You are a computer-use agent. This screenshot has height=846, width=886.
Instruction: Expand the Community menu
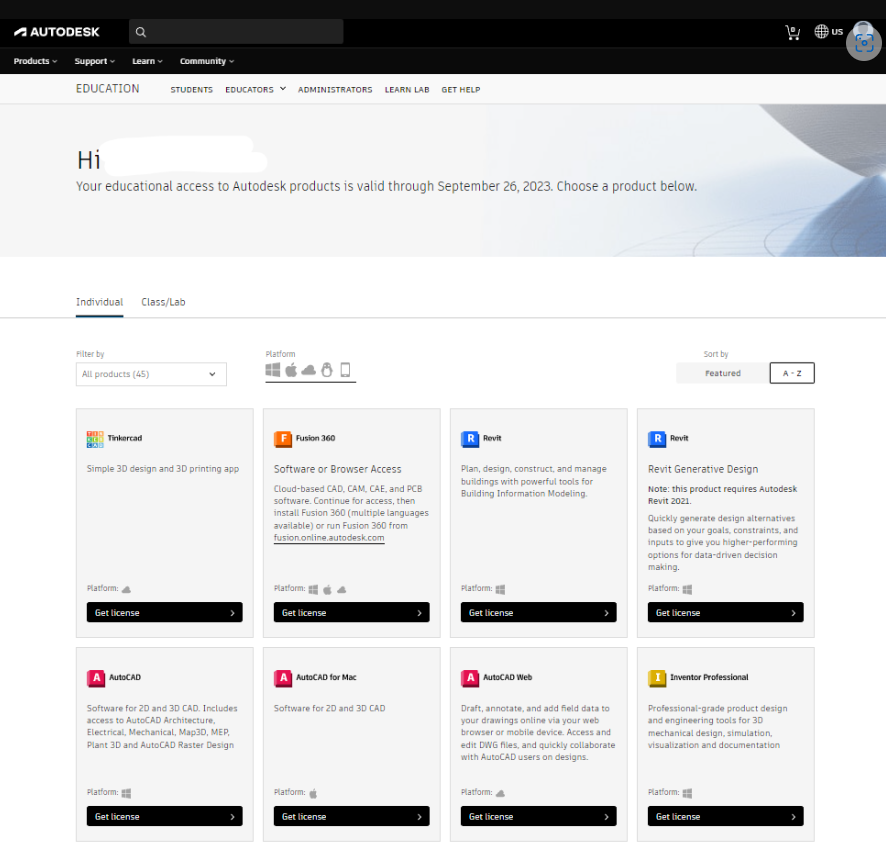pos(207,61)
